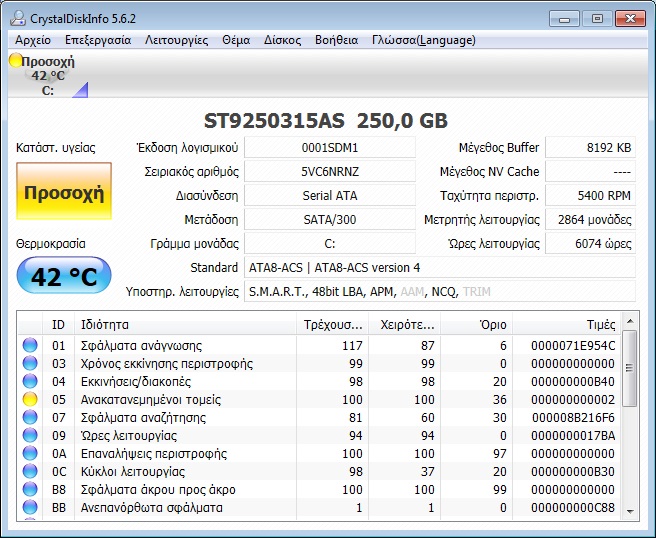Click the 42 °C temperature indicator
This screenshot has height=538, width=656.
pyautogui.click(x=64, y=276)
